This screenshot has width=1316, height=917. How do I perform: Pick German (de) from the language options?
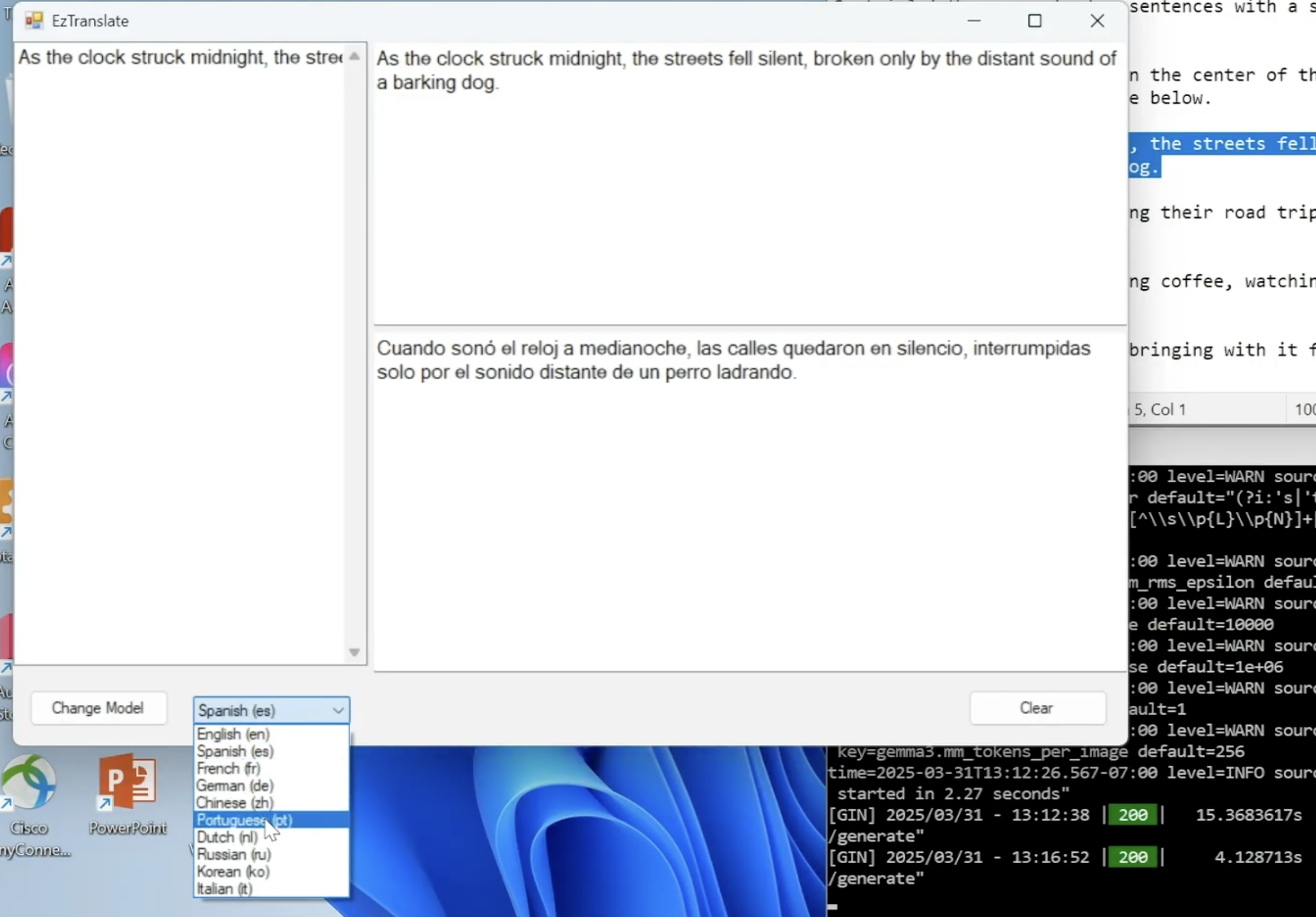click(234, 786)
